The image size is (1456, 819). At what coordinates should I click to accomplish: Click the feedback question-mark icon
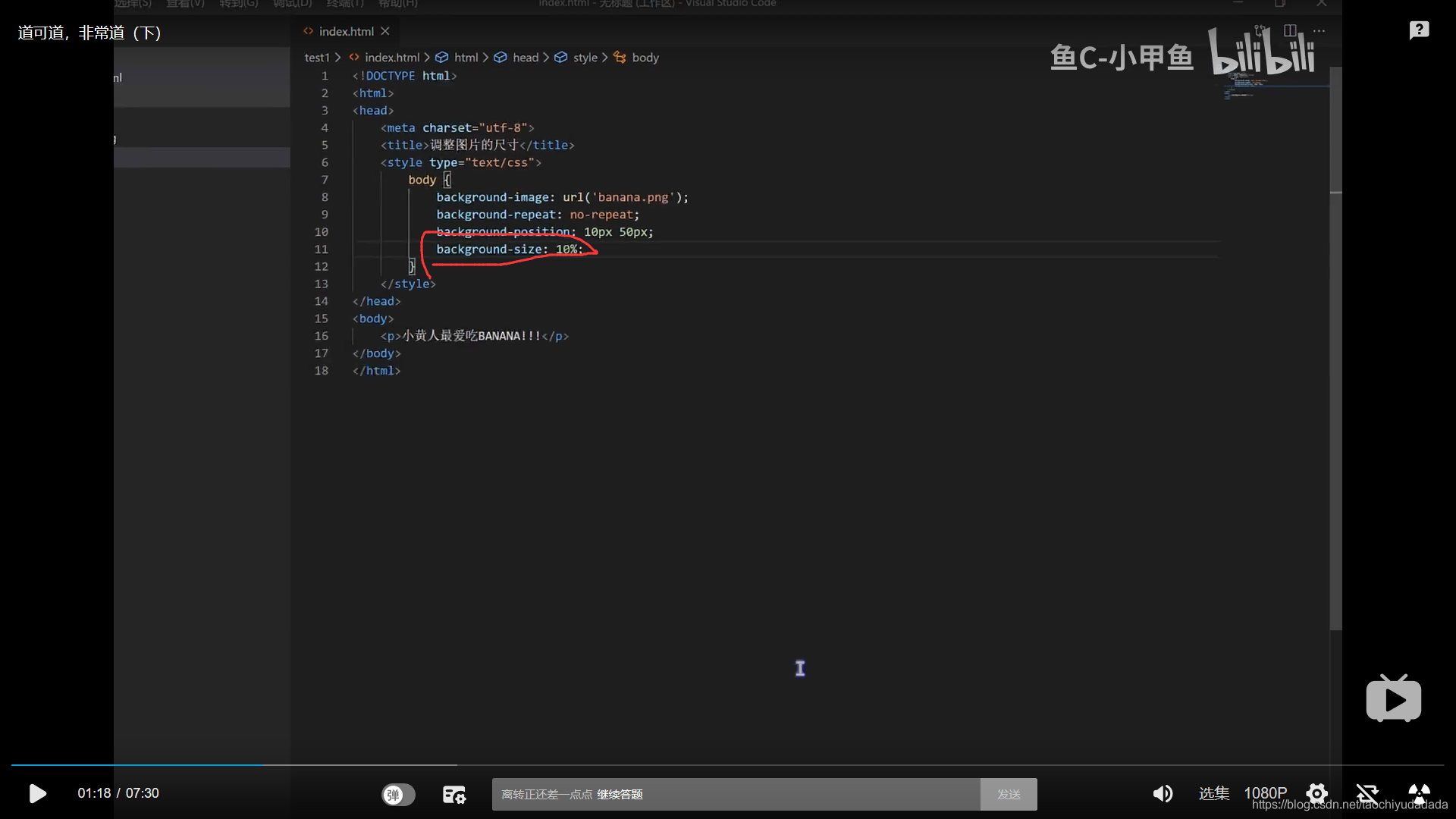tap(1419, 30)
